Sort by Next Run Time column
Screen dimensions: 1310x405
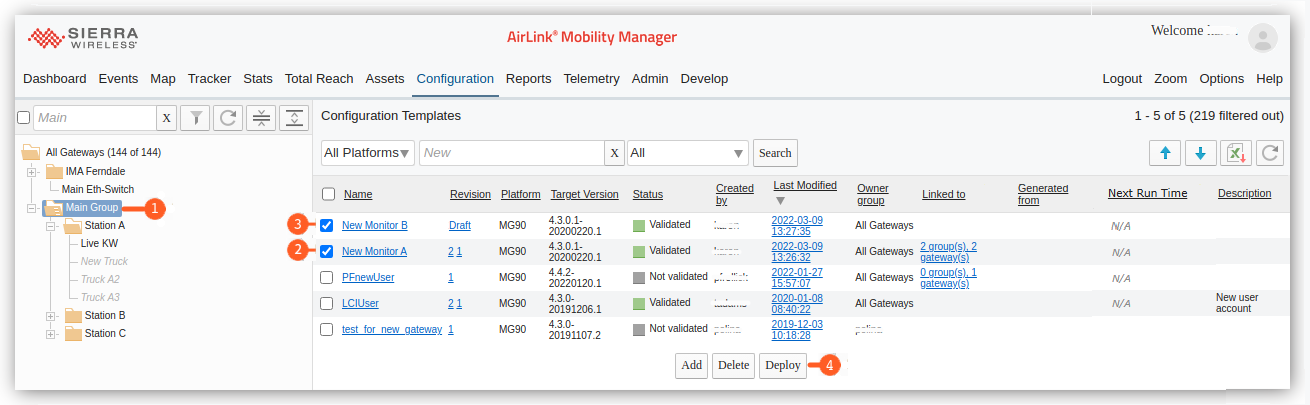(1148, 194)
